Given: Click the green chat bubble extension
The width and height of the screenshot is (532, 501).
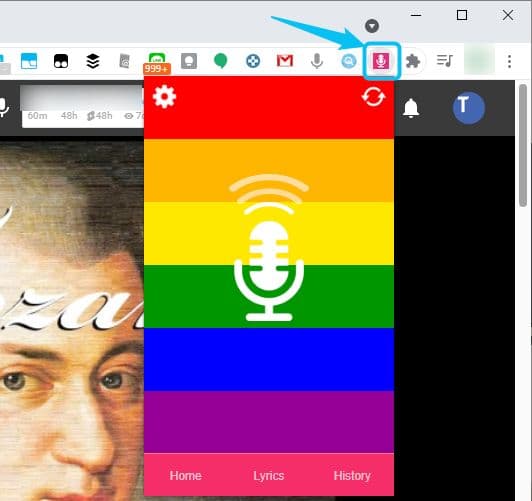Looking at the screenshot, I should [x=221, y=61].
